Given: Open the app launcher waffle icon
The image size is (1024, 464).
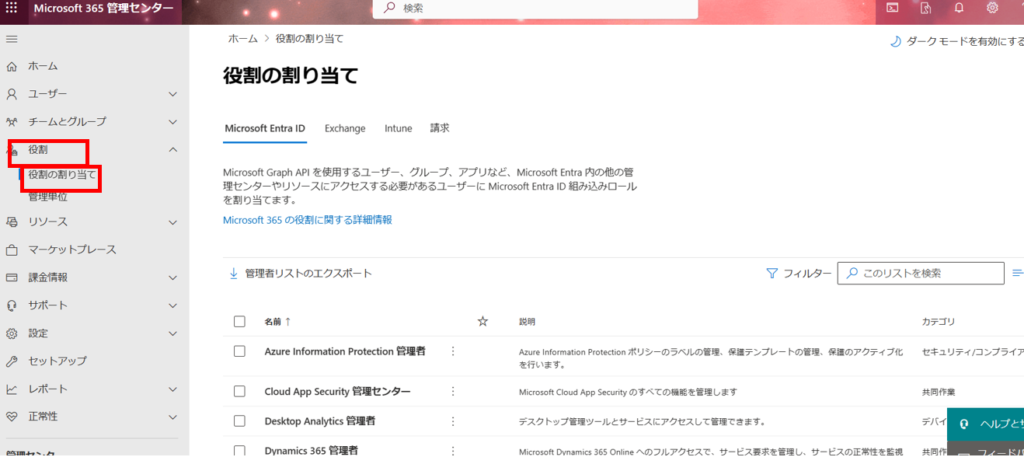Looking at the screenshot, I should click(x=11, y=8).
